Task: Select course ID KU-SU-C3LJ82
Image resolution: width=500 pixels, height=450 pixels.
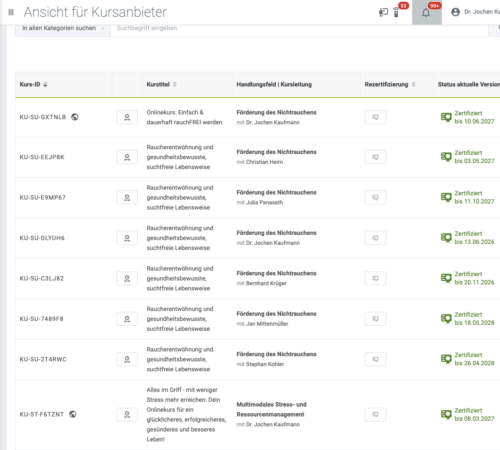Action: tap(42, 278)
